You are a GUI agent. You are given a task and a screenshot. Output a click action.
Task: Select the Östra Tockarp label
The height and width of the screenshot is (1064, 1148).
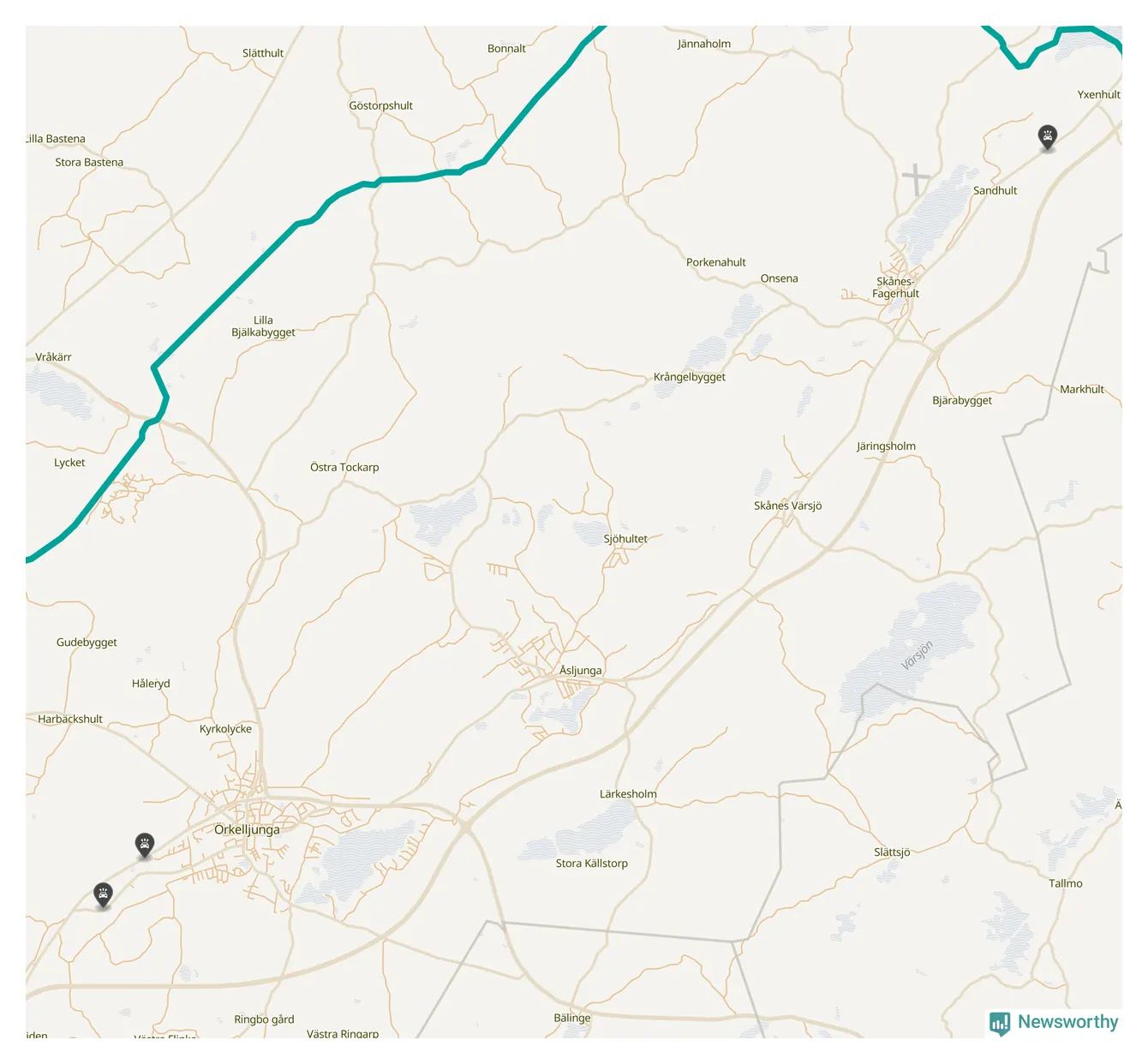pos(344,468)
